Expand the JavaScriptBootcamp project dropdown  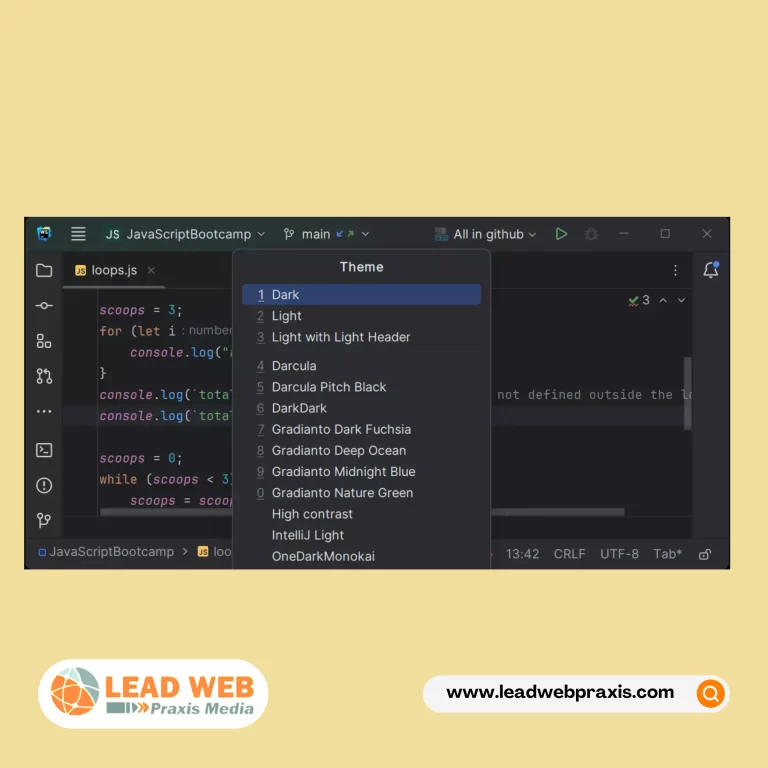click(x=186, y=234)
